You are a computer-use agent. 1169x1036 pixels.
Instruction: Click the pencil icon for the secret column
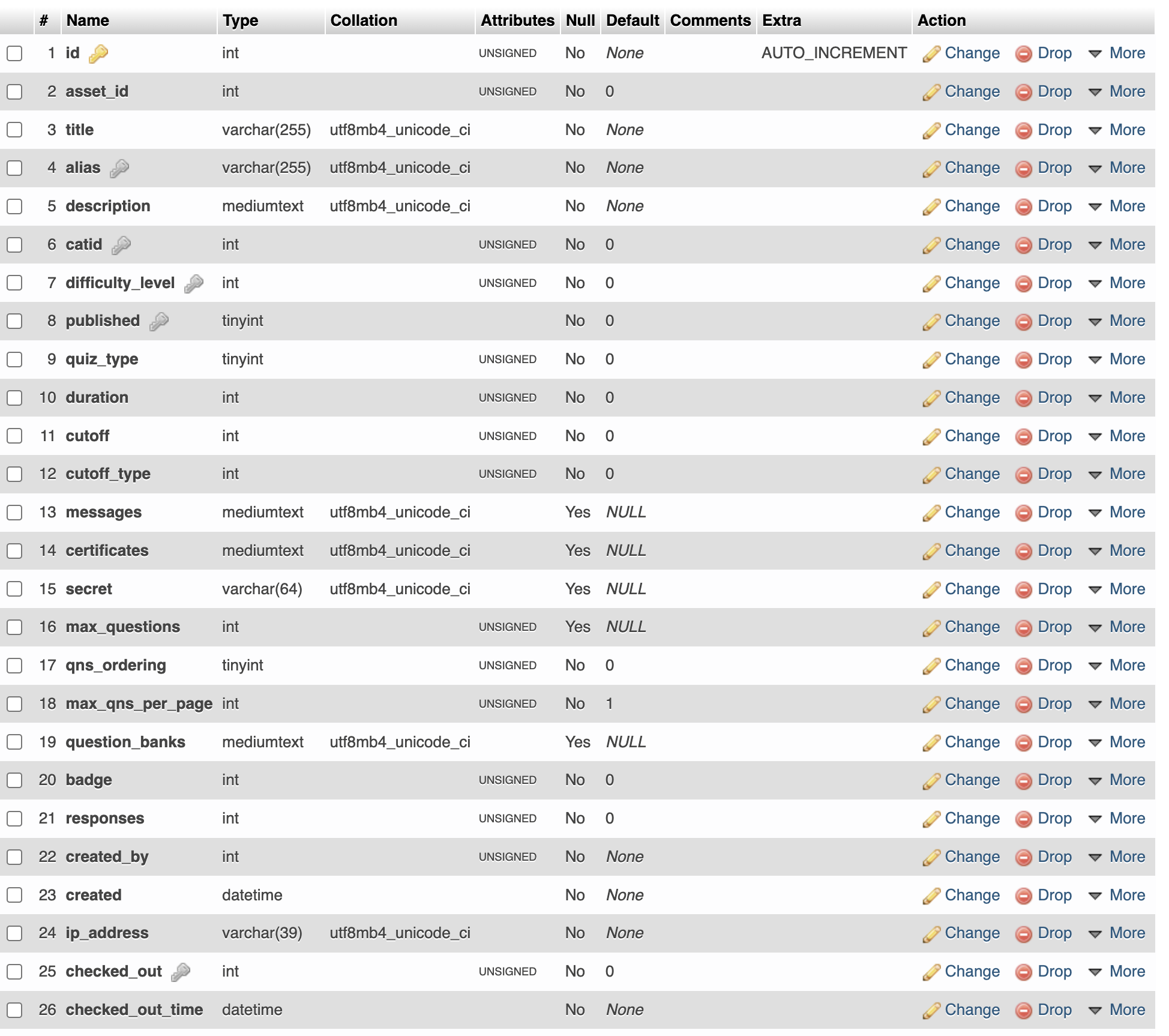[x=931, y=589]
